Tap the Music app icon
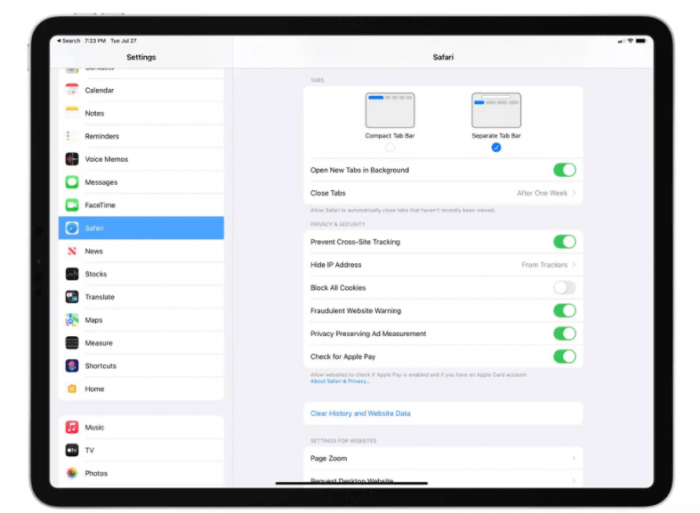The height and width of the screenshot is (513, 700). [72, 427]
